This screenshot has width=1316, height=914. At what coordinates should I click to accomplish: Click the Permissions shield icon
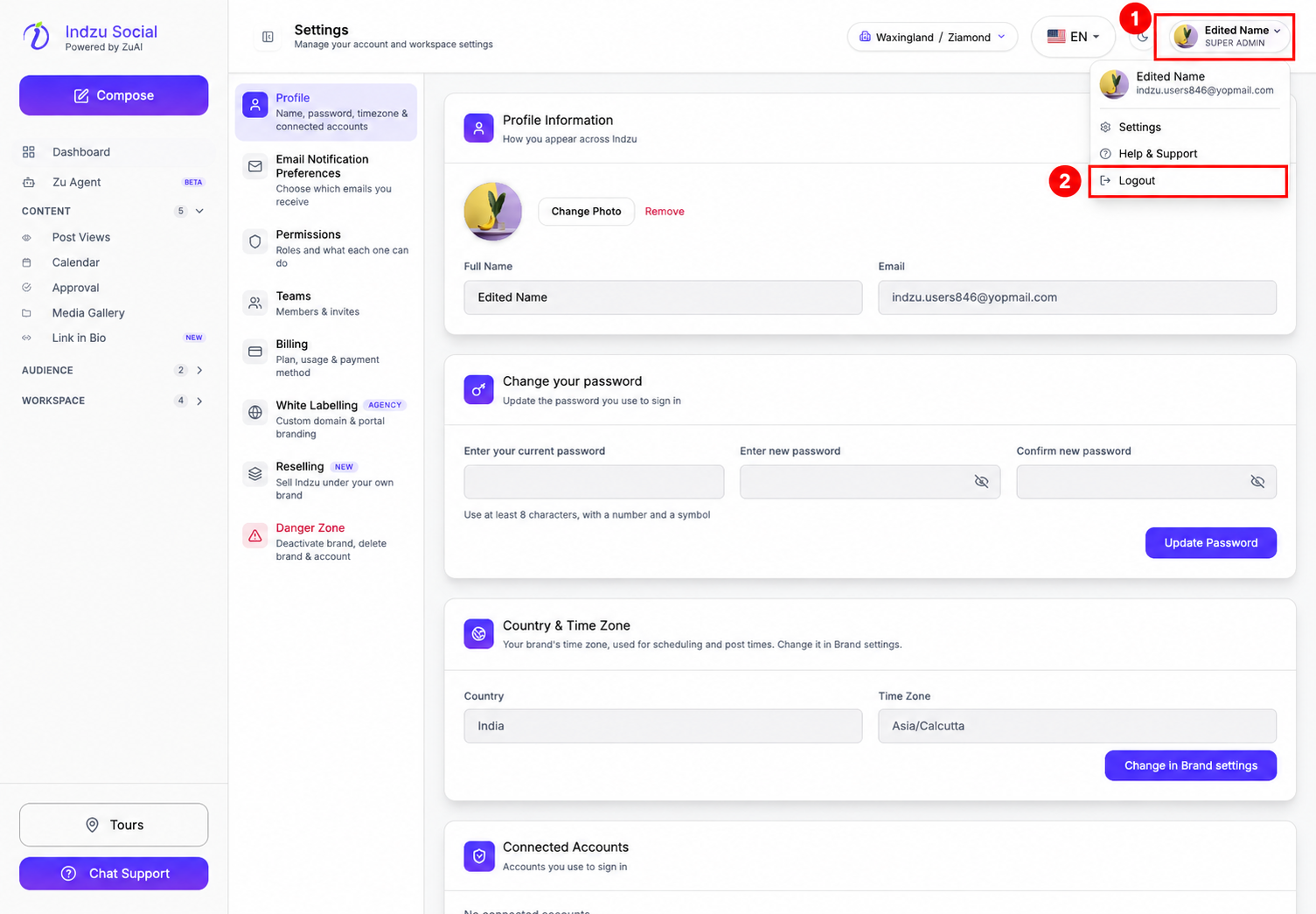click(255, 241)
